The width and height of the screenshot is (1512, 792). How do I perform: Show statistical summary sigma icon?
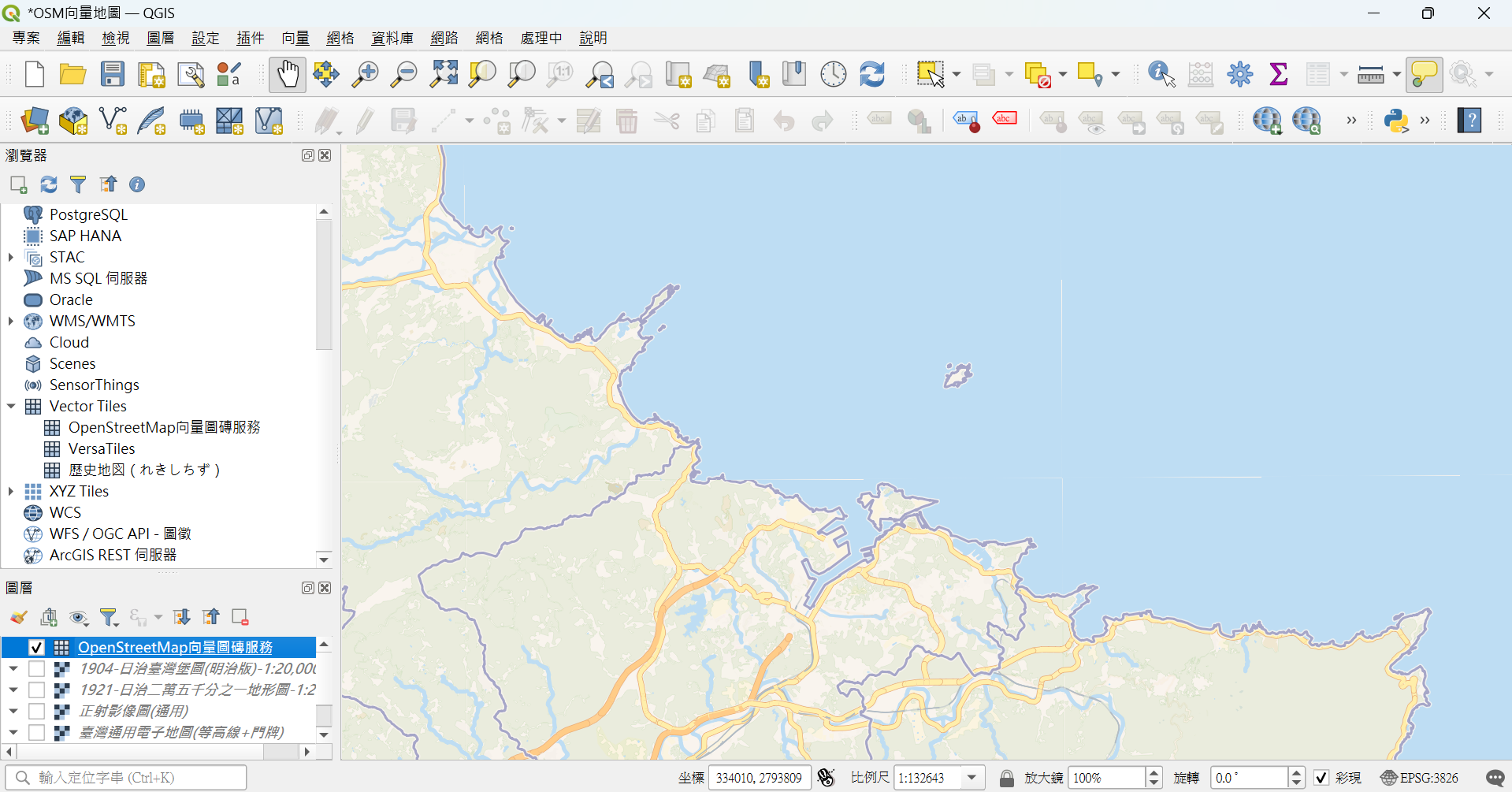(1279, 75)
